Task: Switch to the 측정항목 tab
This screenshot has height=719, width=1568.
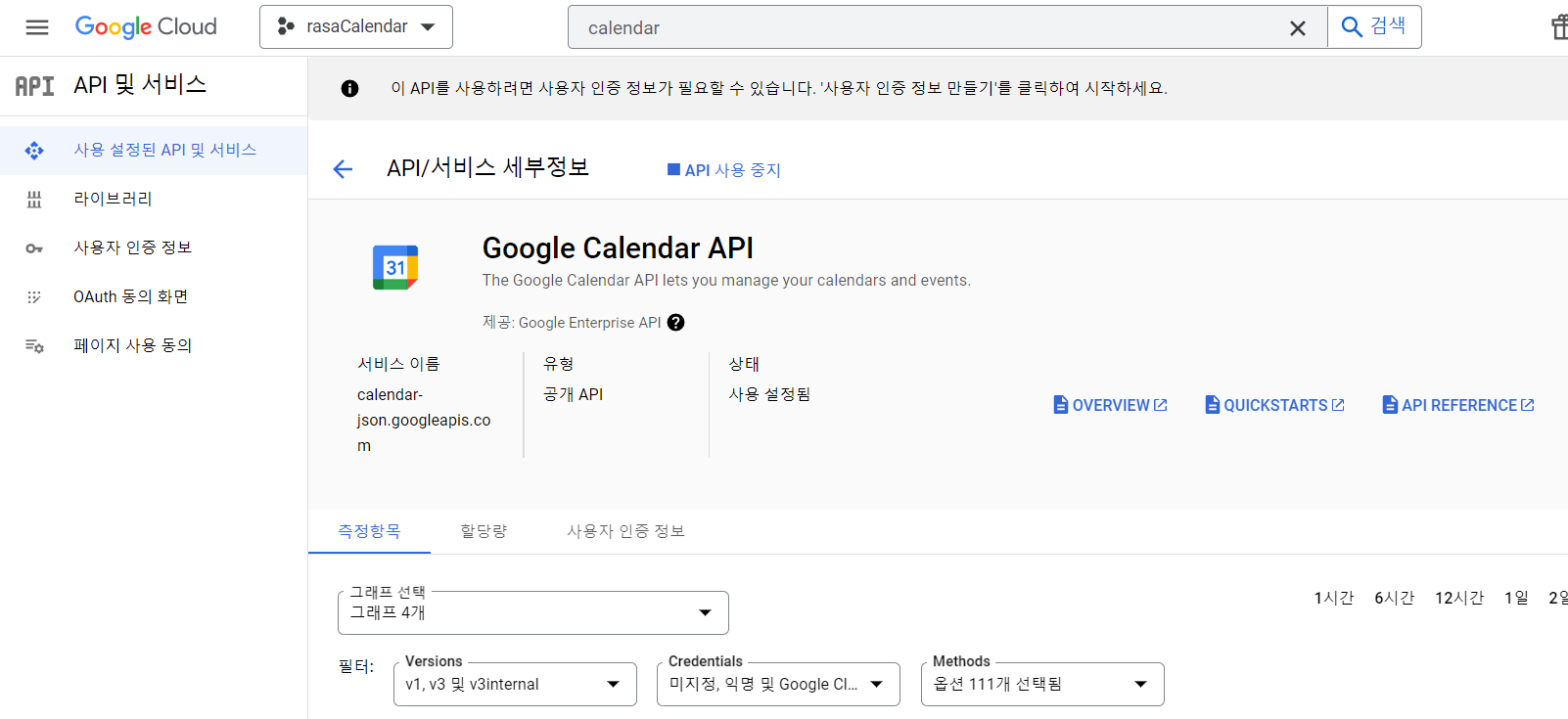Action: coord(369,531)
